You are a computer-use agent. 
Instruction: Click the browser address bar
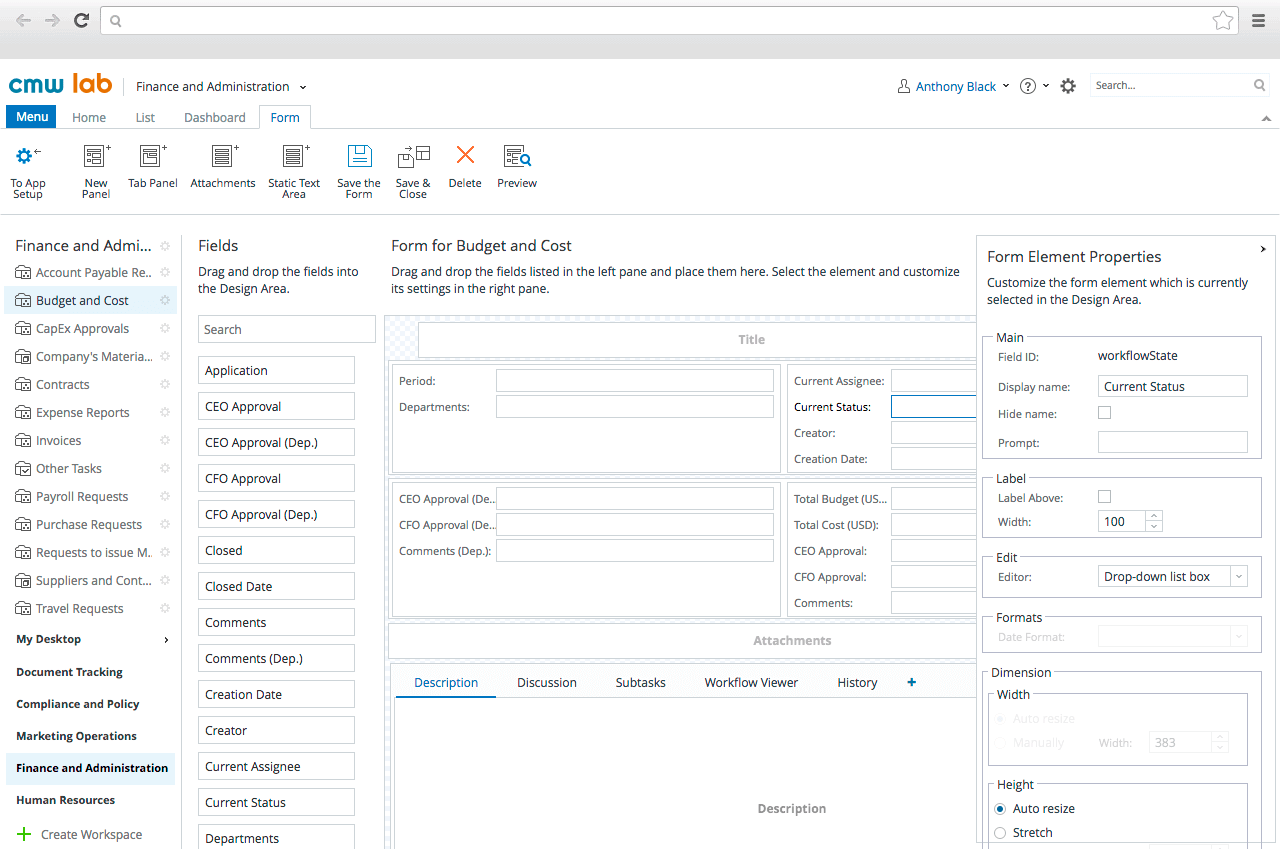pyautogui.click(x=670, y=20)
